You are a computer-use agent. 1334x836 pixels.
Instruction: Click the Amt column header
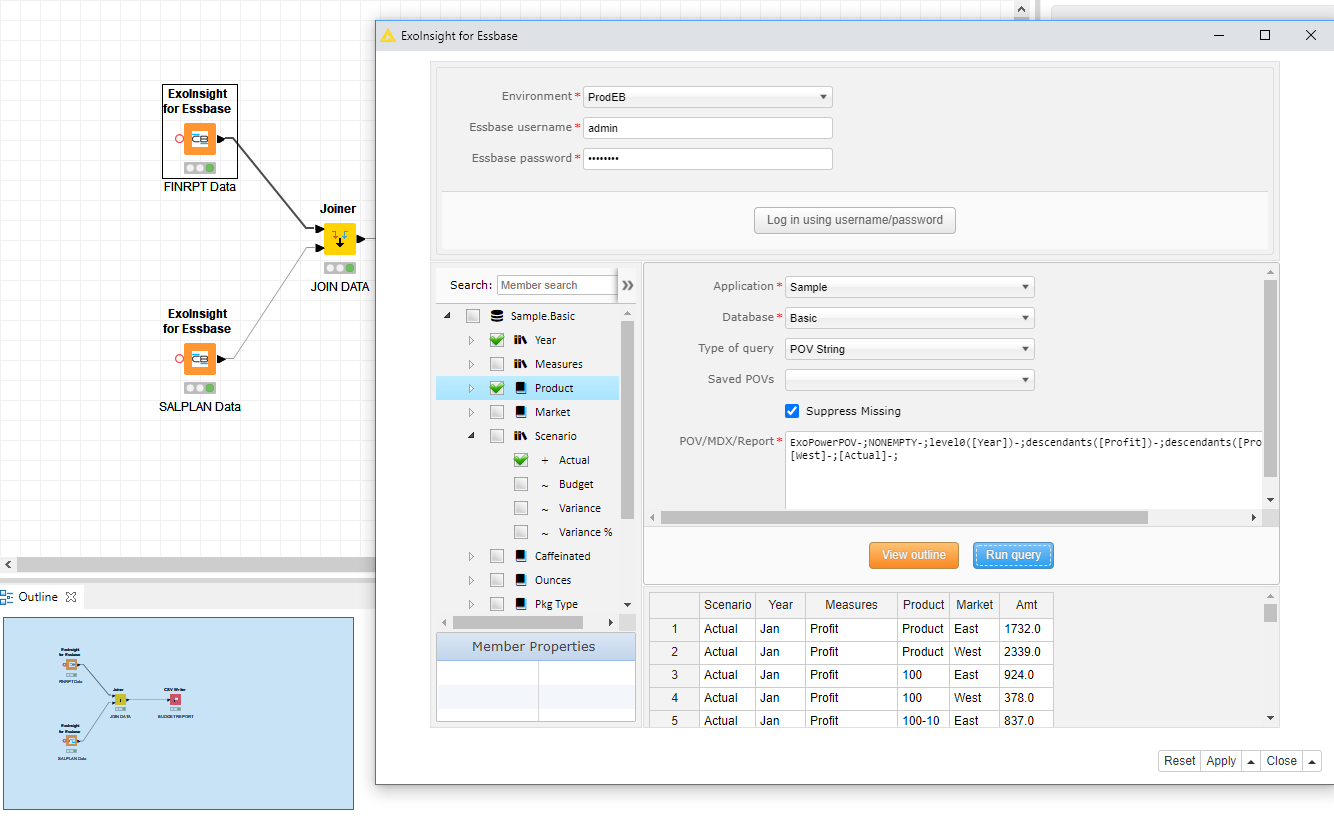click(x=1026, y=605)
